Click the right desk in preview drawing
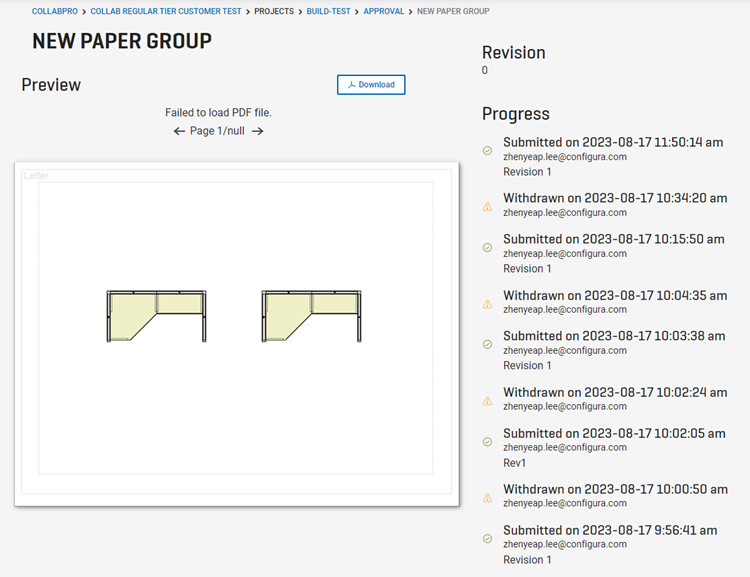 click(311, 316)
